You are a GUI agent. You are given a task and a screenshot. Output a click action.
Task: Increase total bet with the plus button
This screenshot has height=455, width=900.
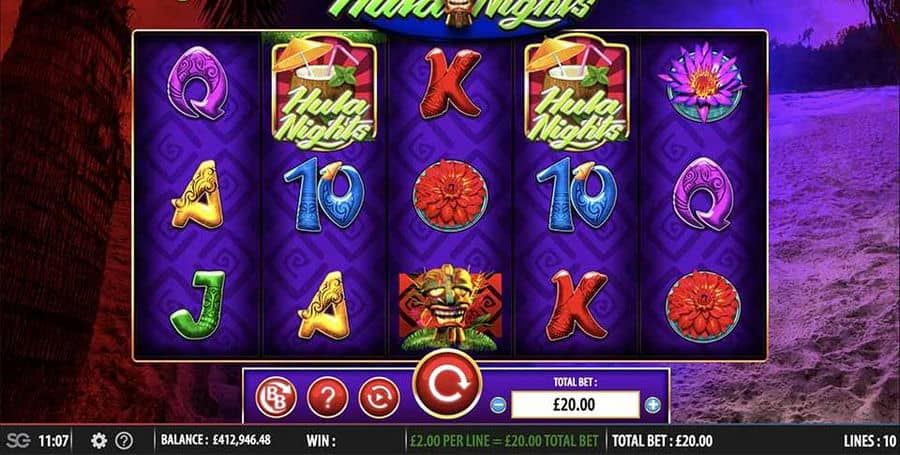pyautogui.click(x=653, y=405)
